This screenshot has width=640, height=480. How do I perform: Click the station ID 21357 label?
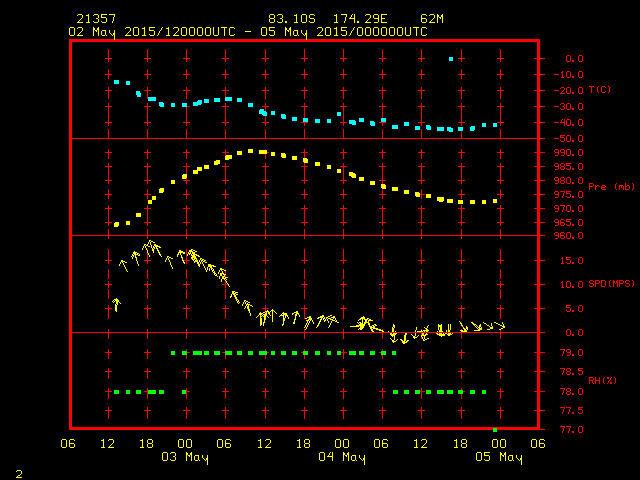pos(96,19)
